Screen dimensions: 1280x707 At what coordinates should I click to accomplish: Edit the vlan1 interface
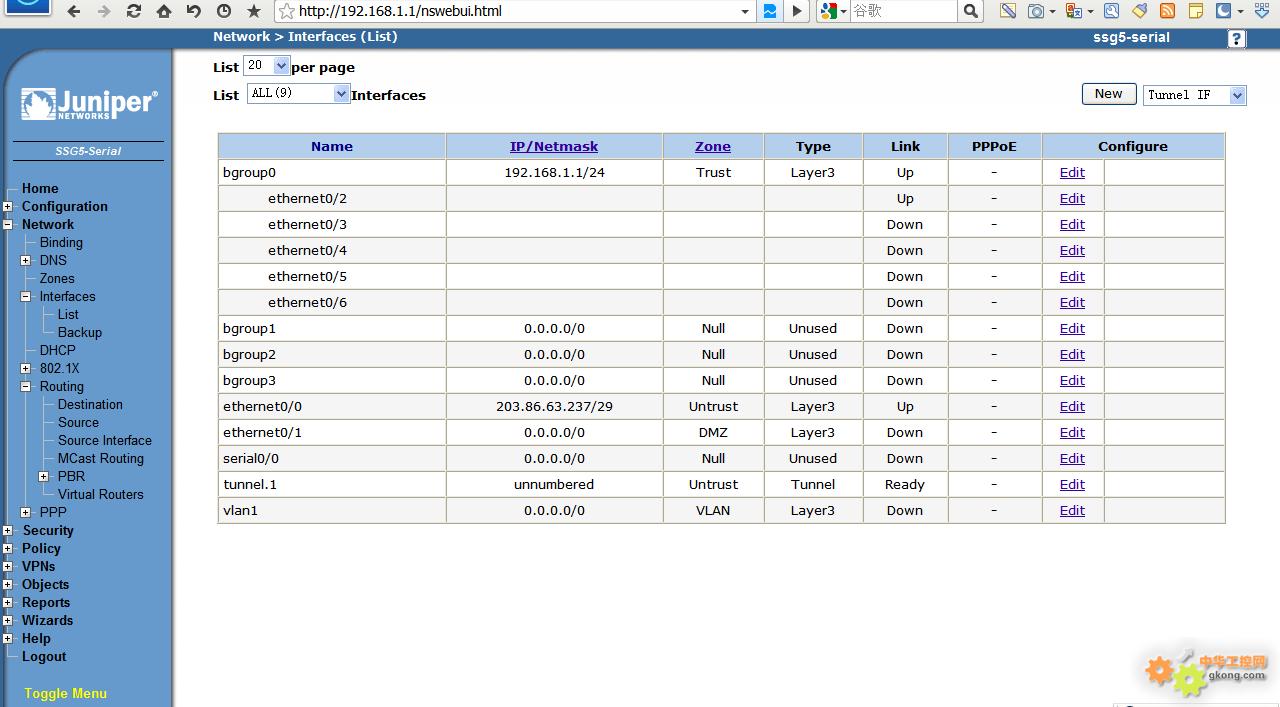click(1072, 510)
